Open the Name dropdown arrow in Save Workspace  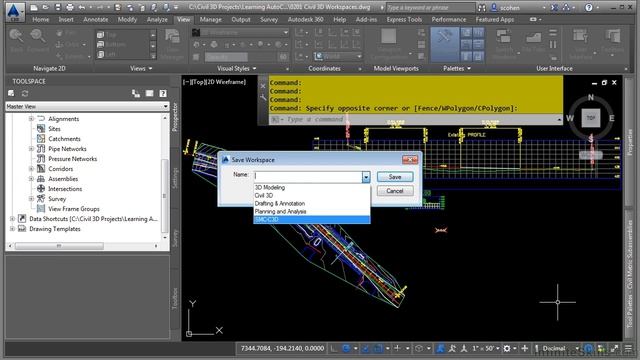tap(366, 177)
